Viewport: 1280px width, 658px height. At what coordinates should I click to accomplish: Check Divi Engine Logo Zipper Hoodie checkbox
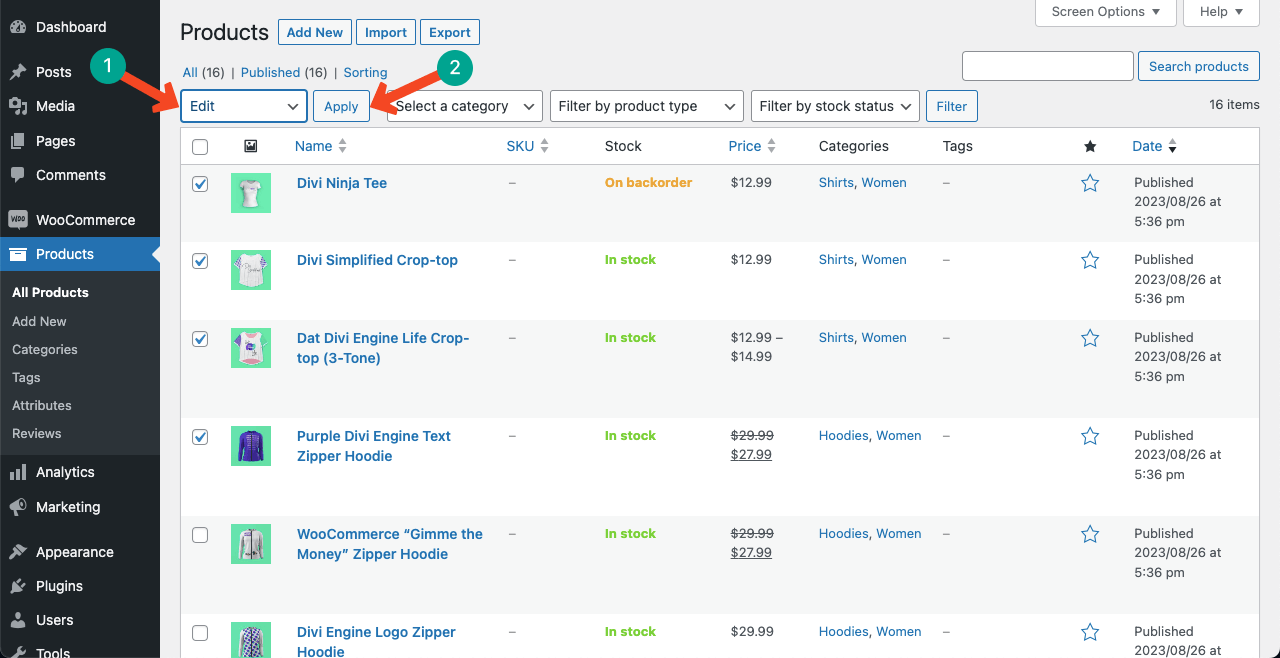[x=200, y=633]
